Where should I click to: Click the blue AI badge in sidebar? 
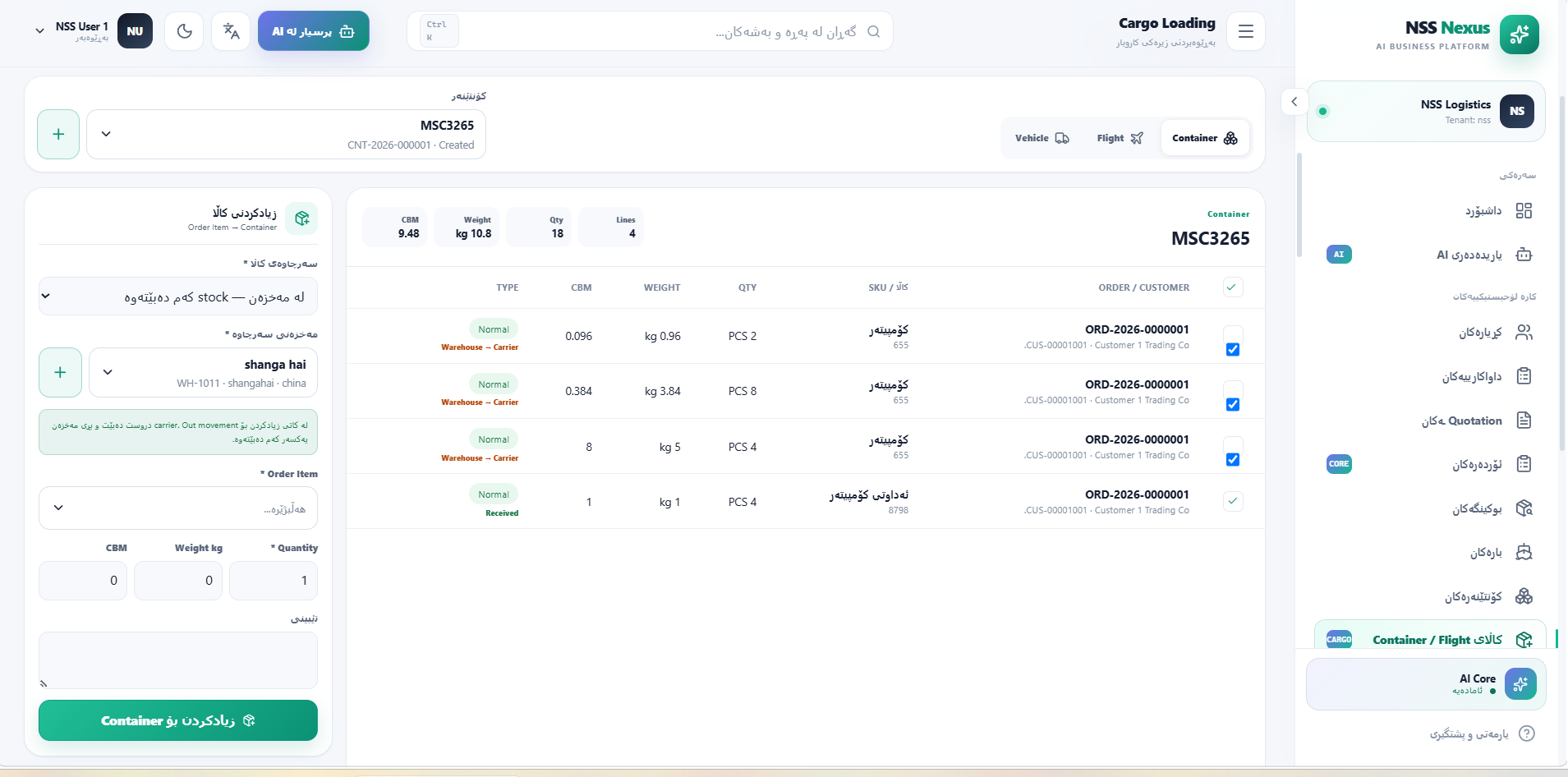1339,255
